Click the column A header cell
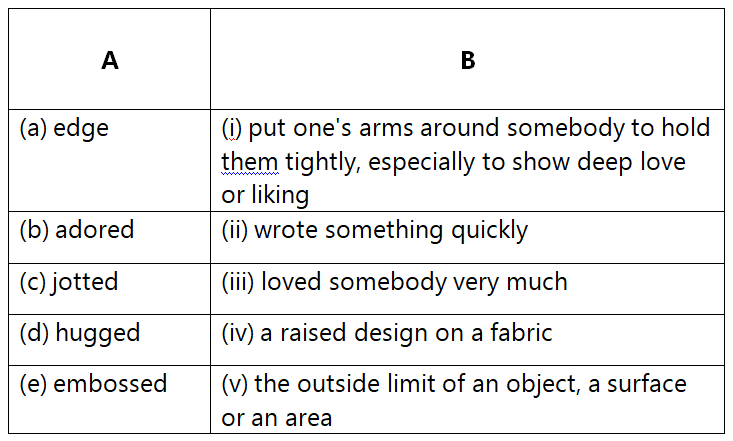733x441 pixels. point(109,59)
